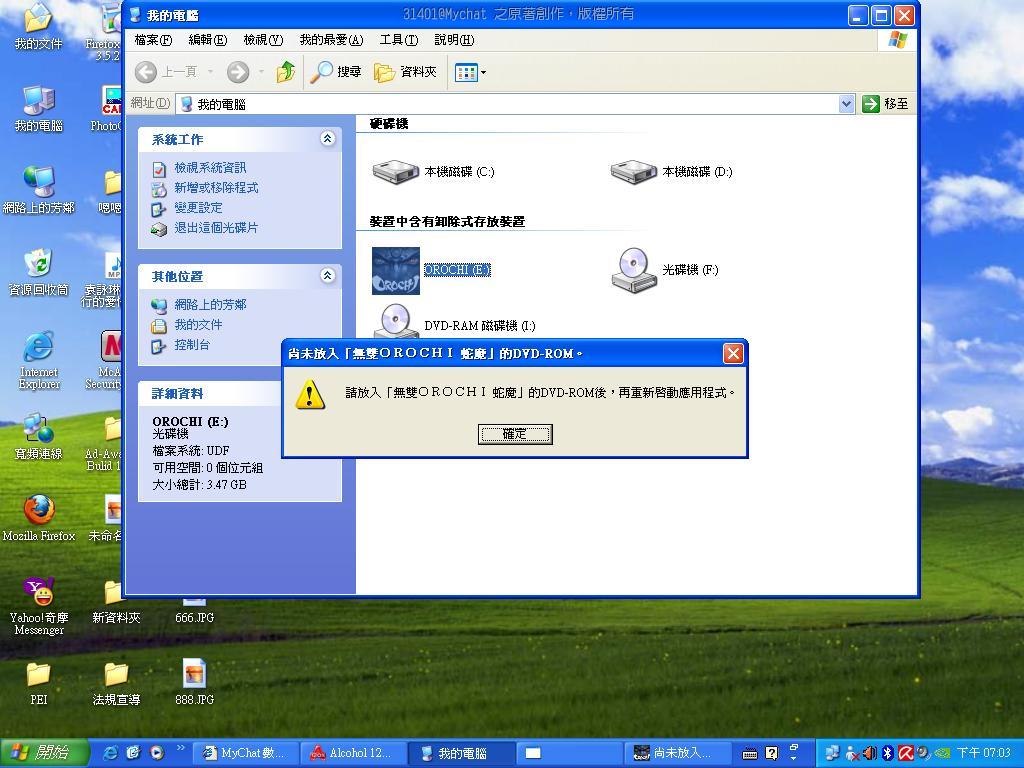Switch to Alcohol 12... taskbar button

coord(355,753)
